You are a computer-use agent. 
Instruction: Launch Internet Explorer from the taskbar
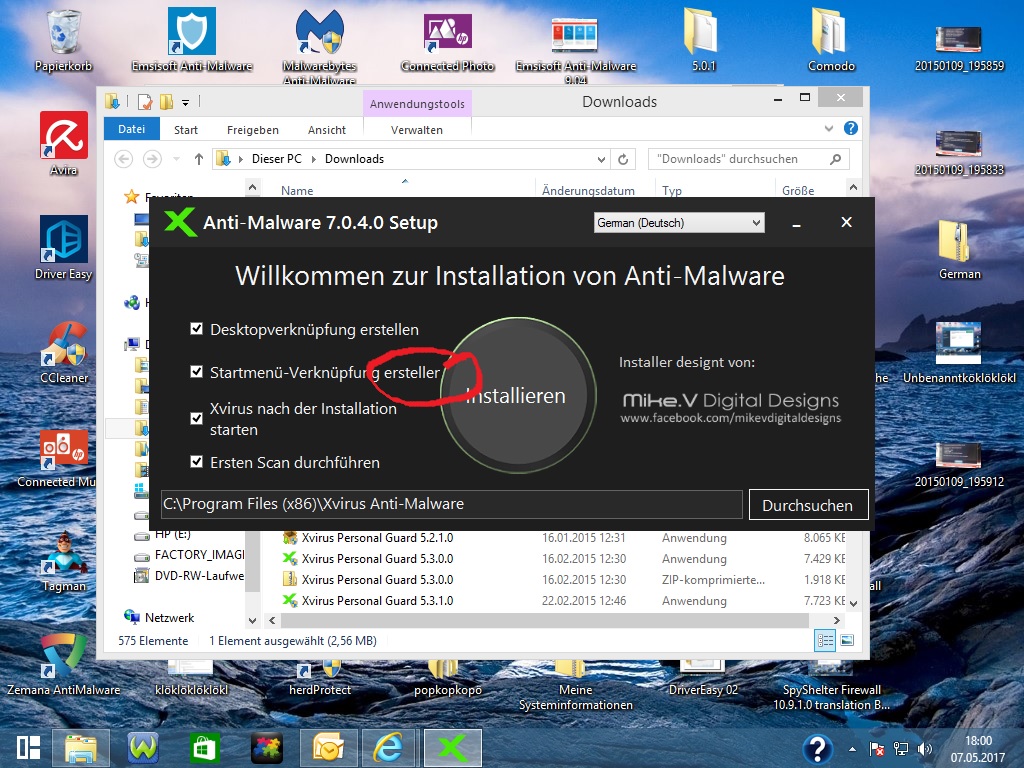(x=389, y=748)
